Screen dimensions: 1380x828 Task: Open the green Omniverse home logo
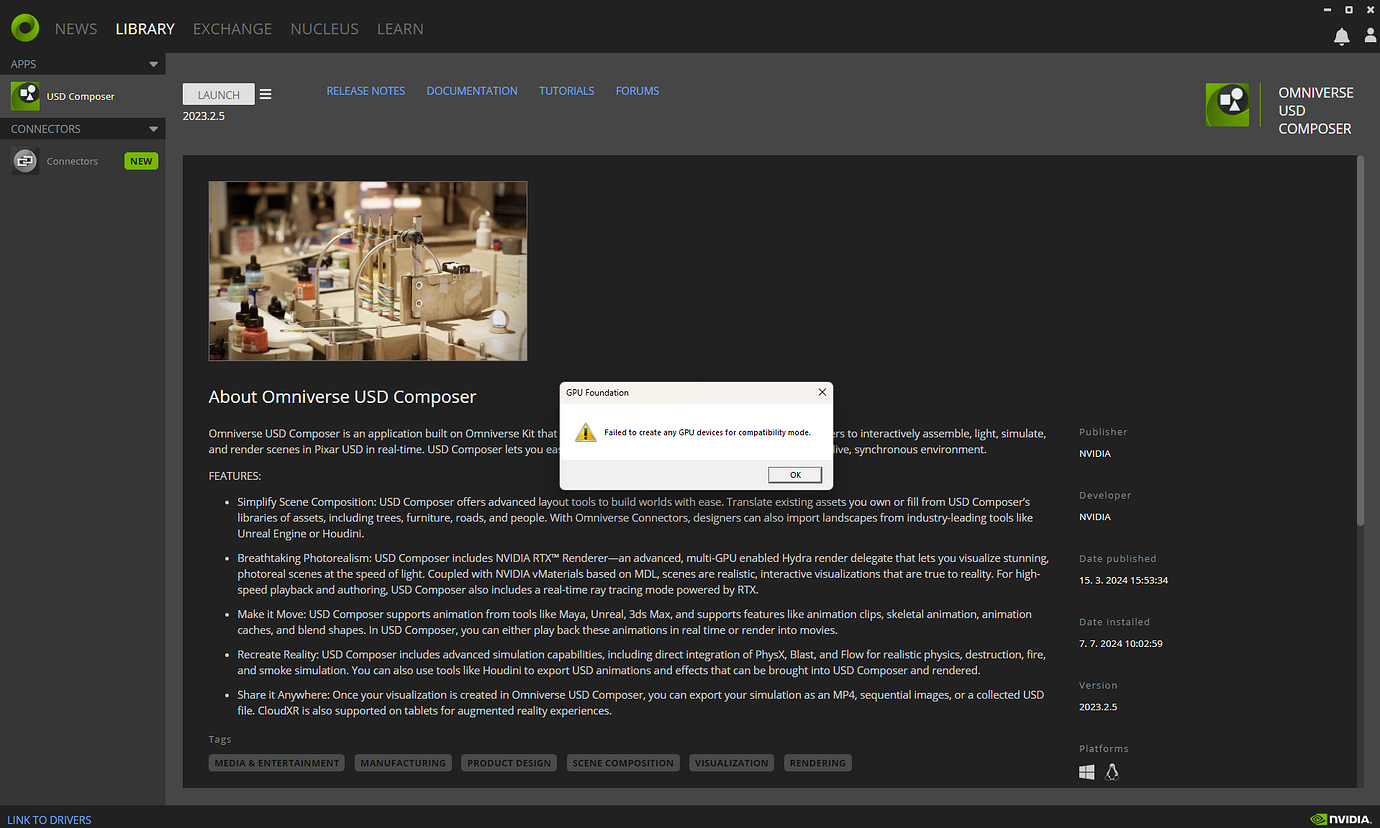[x=24, y=28]
